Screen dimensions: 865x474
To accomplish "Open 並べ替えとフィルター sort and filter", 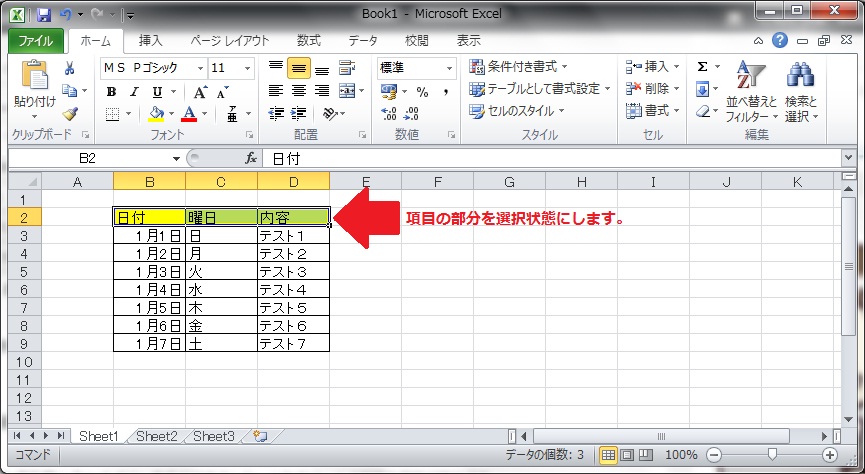I will pyautogui.click(x=751, y=92).
